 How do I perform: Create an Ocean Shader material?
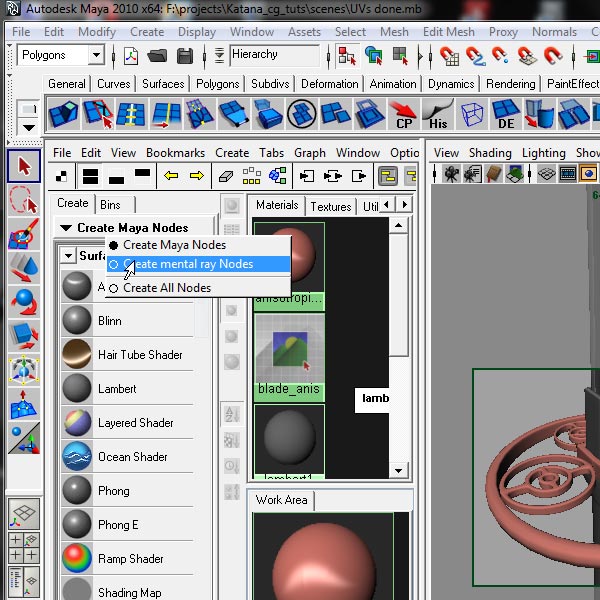click(x=128, y=457)
